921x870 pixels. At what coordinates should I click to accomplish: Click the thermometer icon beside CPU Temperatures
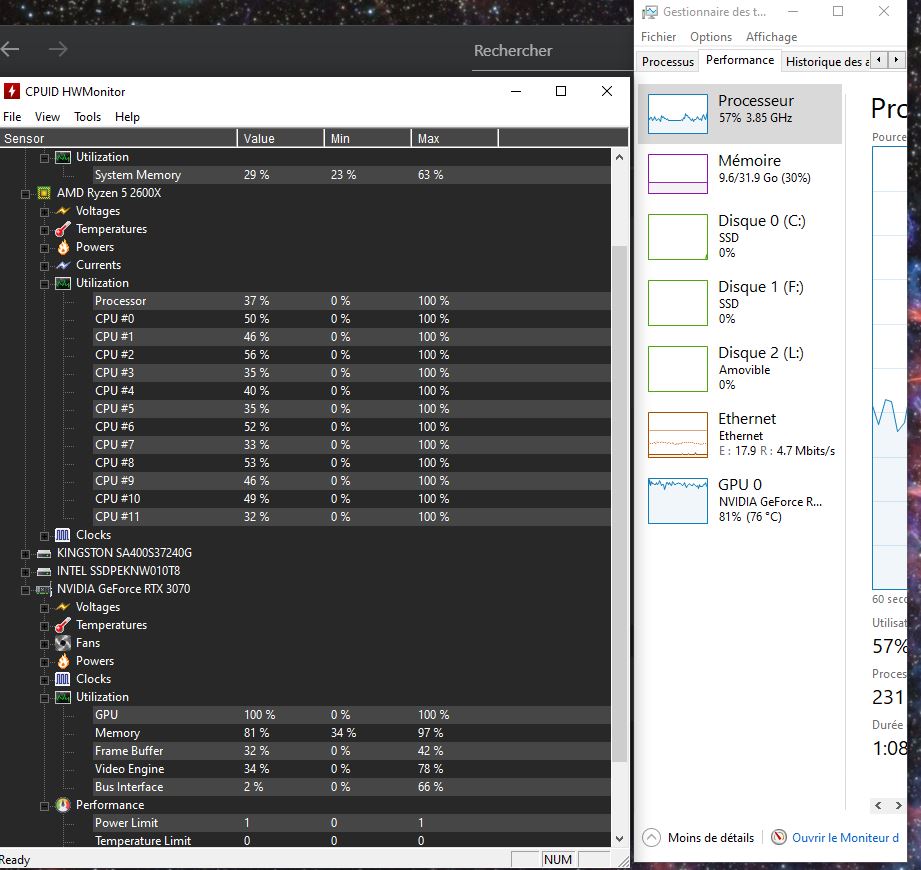[63, 229]
